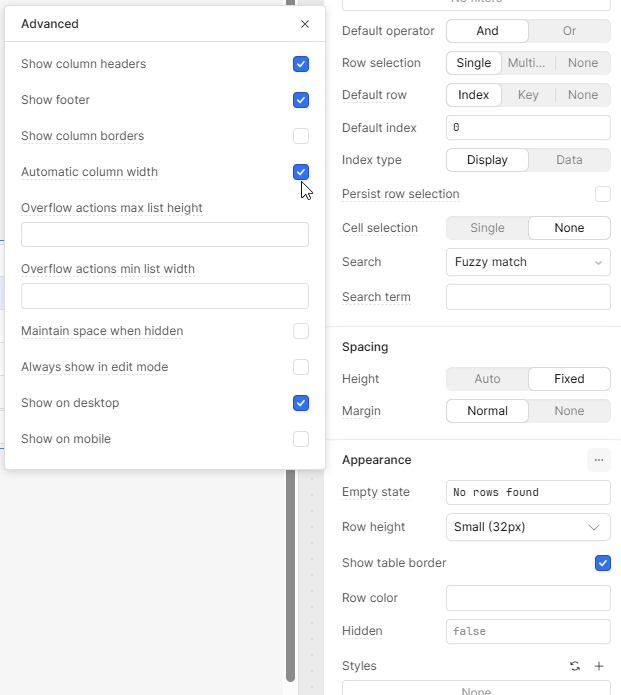
Task: Enable Show column borders checkbox
Action: click(301, 136)
